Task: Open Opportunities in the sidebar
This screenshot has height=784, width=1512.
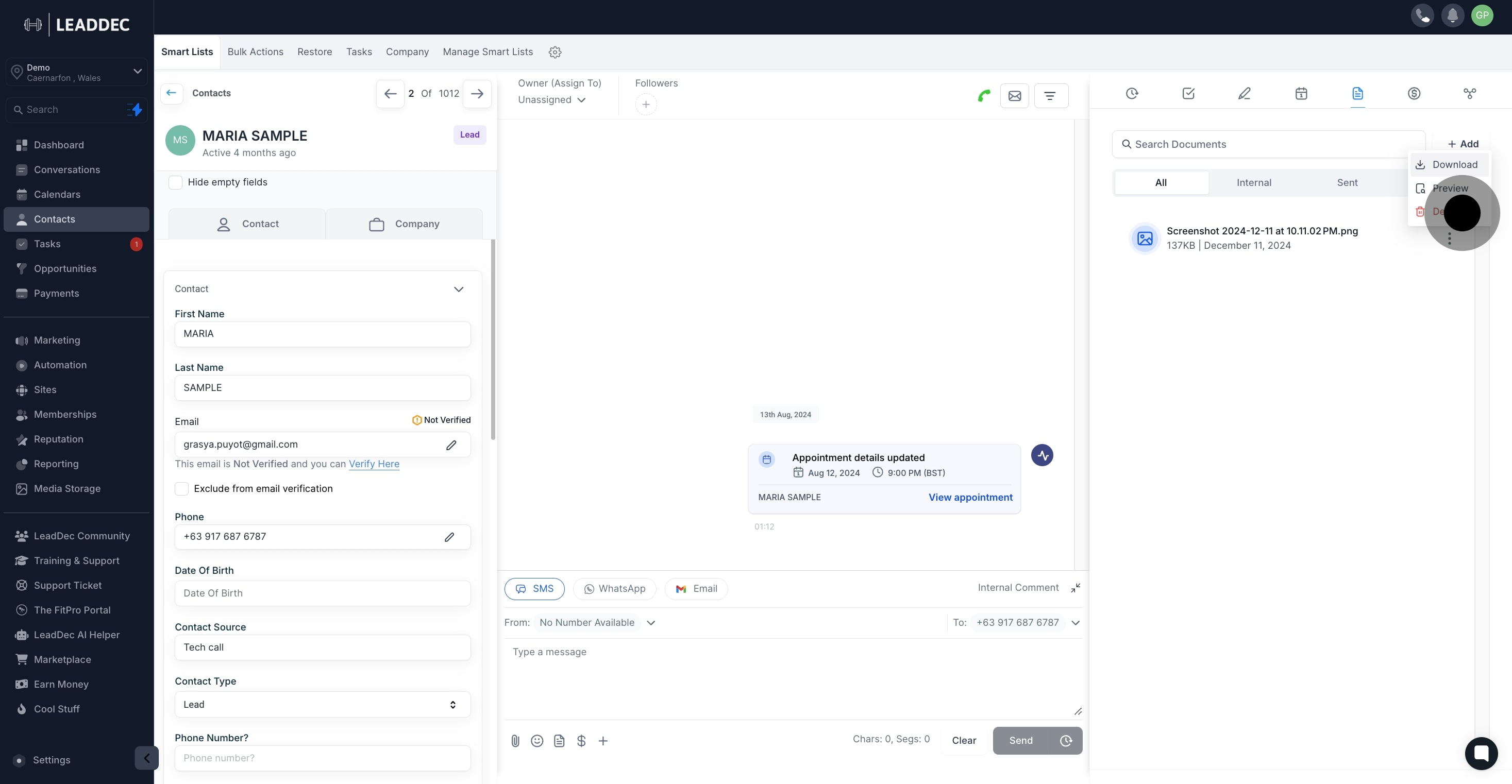Action: [76, 269]
